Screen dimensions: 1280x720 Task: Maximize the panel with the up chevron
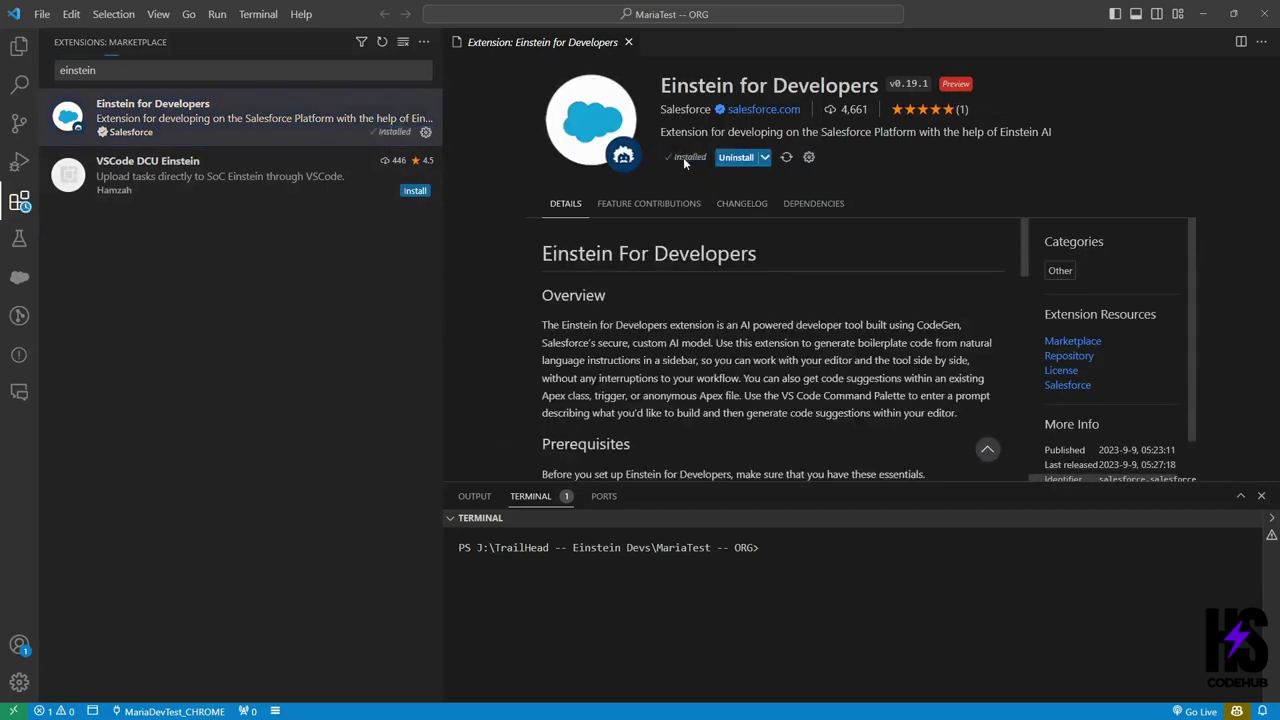[1241, 496]
